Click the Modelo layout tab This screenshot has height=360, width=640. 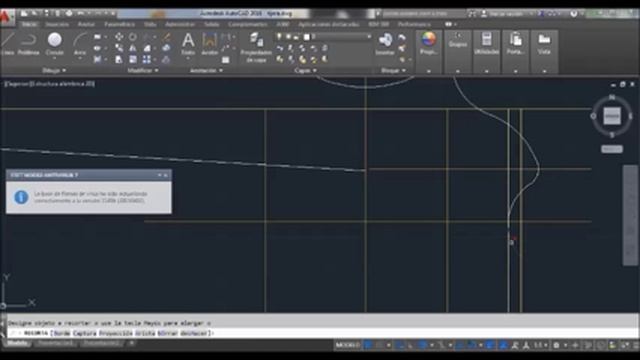(x=18, y=343)
